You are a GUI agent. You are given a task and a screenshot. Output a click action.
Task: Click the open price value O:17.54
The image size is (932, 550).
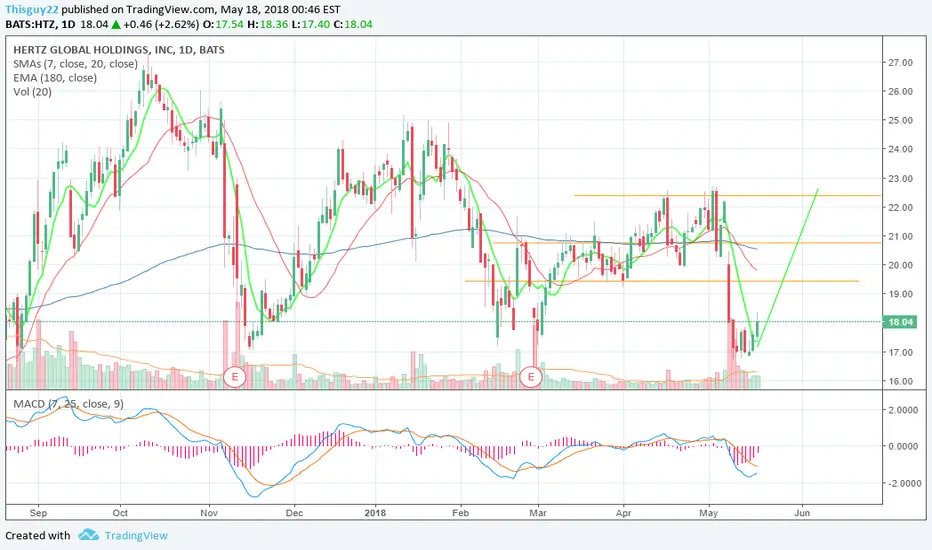[223, 24]
